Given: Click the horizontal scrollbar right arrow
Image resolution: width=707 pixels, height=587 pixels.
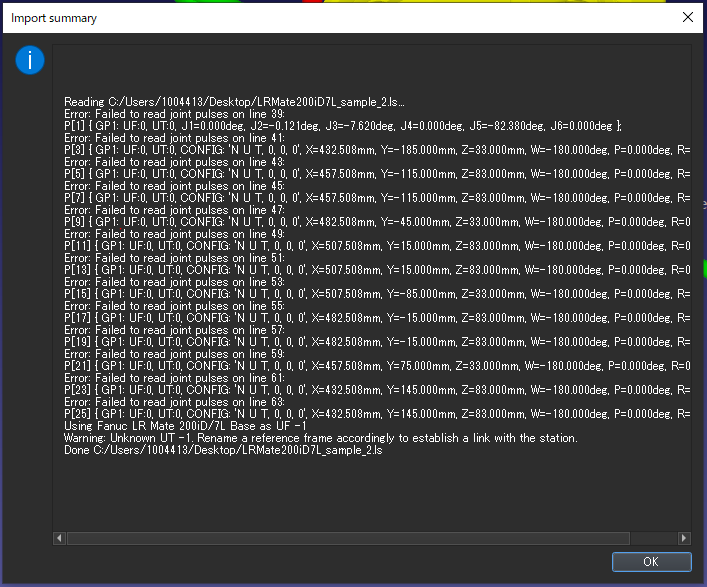Looking at the screenshot, I should tap(684, 538).
